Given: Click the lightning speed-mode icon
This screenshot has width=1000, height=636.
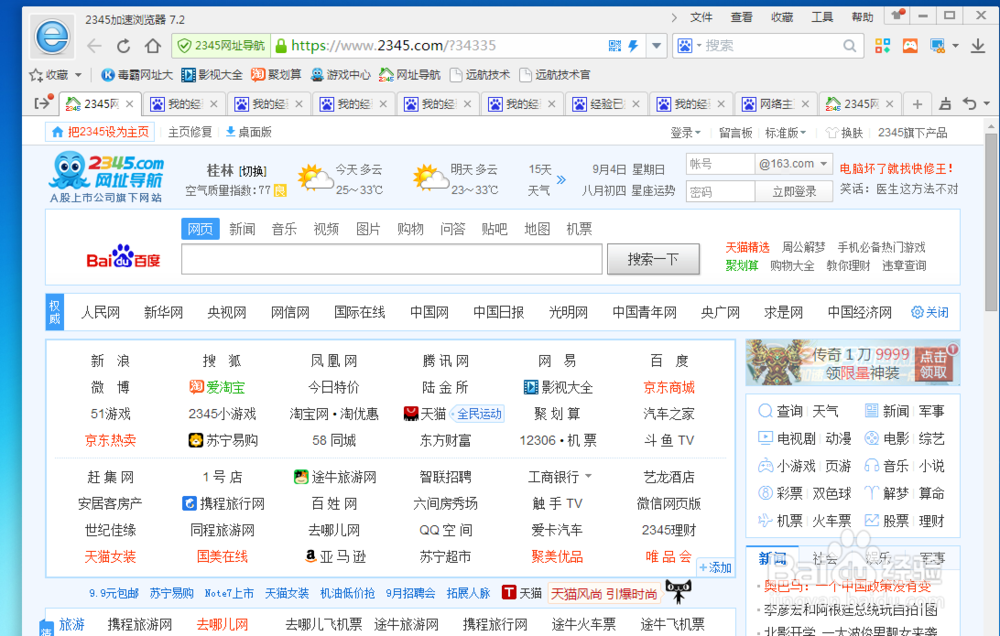Looking at the screenshot, I should click(633, 46).
